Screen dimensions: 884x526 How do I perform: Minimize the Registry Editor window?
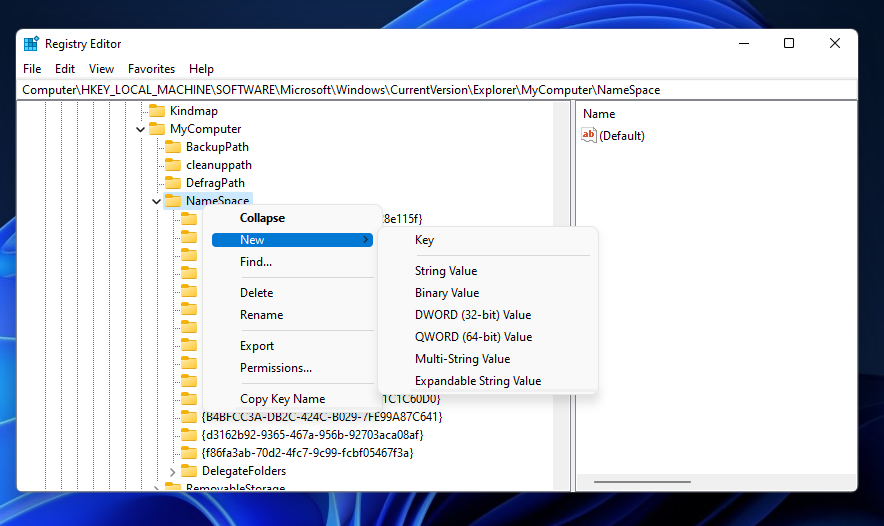(744, 43)
